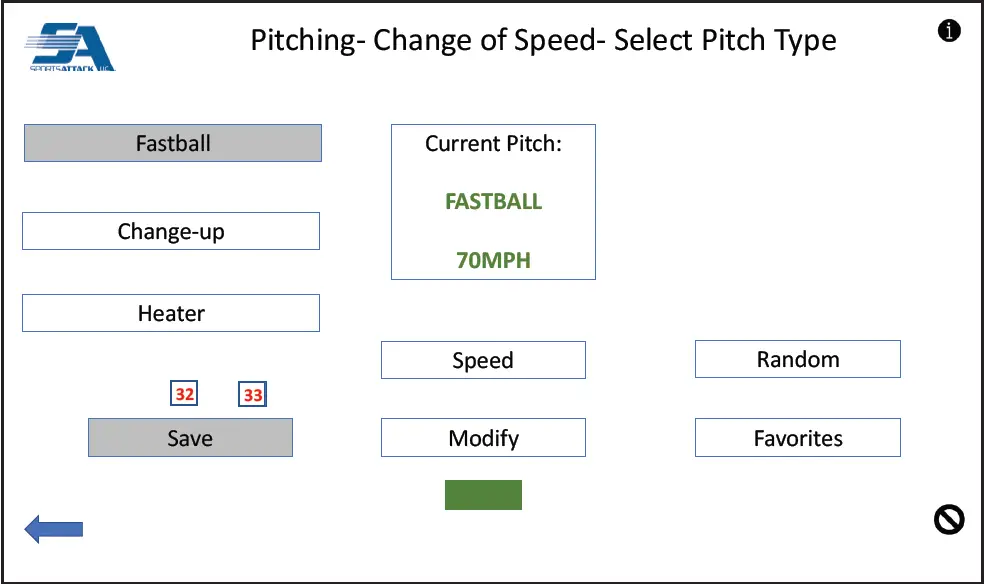
Task: Click the info icon in the top corner
Action: click(949, 31)
